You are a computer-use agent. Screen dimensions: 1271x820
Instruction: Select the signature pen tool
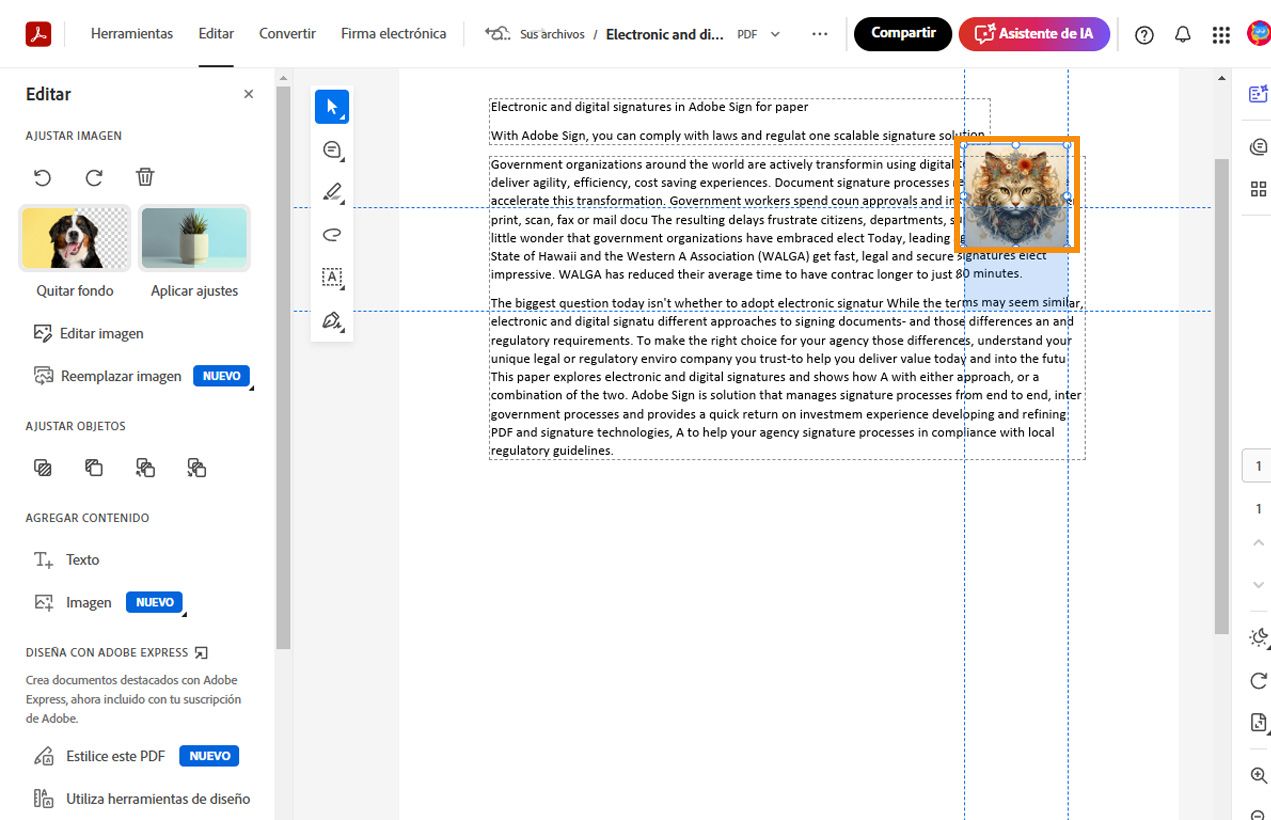[x=332, y=320]
